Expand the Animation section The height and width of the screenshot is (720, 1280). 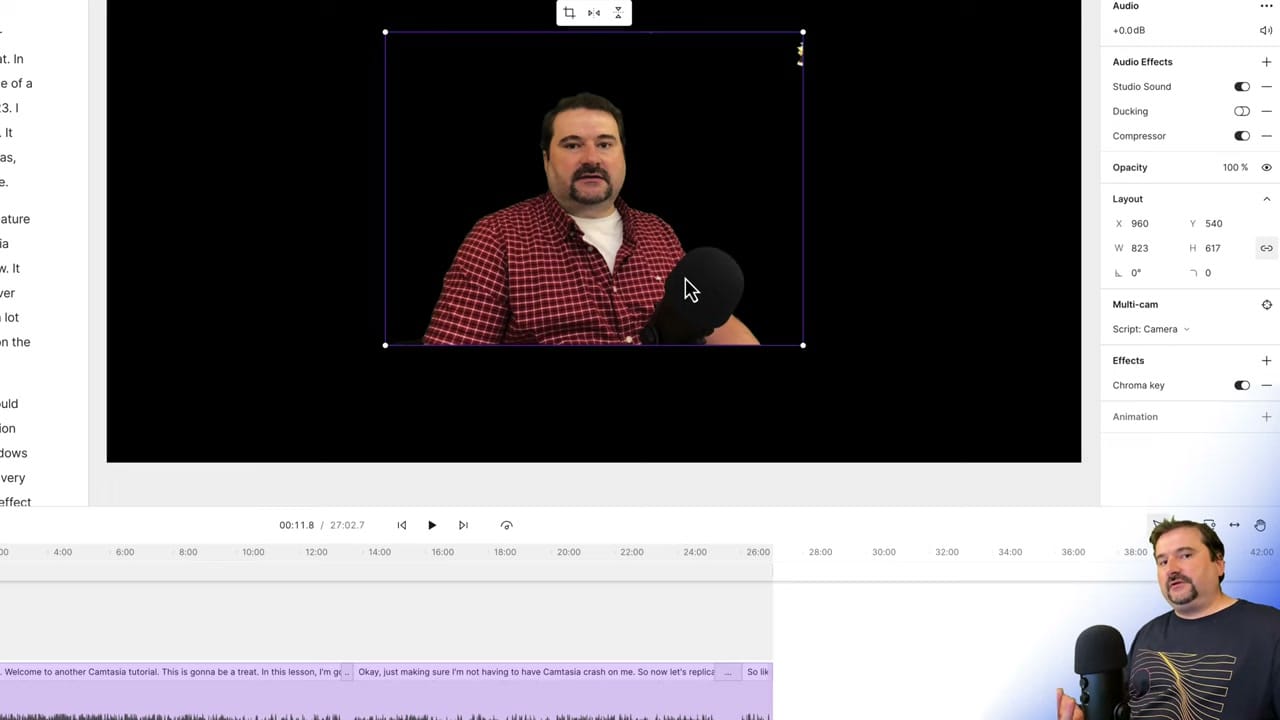coord(1266,416)
